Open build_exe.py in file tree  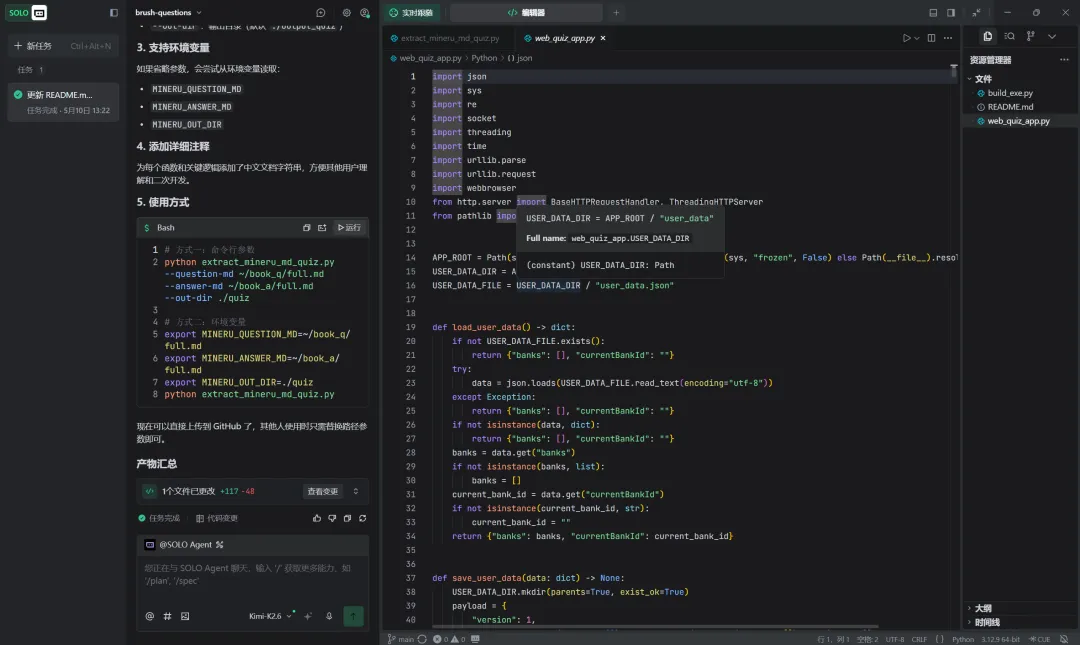pos(1010,93)
